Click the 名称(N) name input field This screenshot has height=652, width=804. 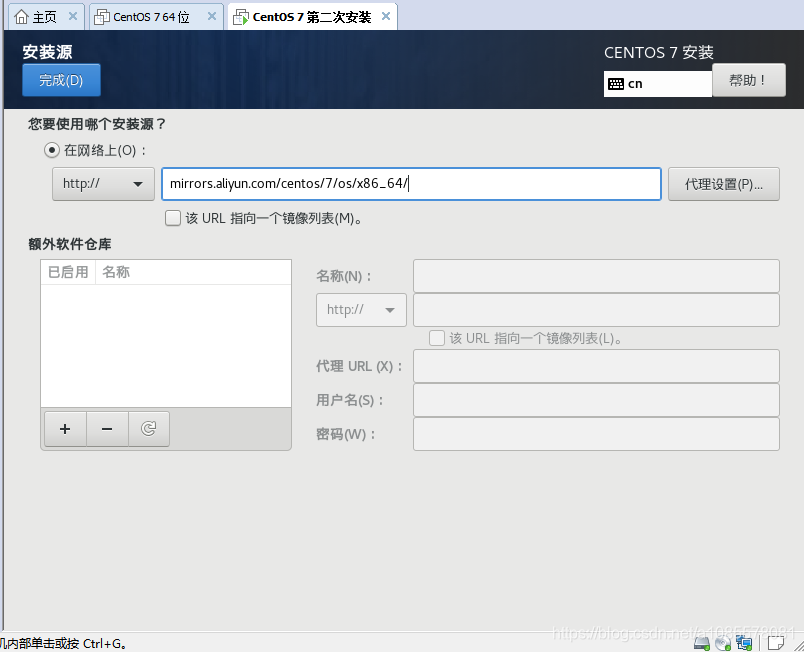596,276
